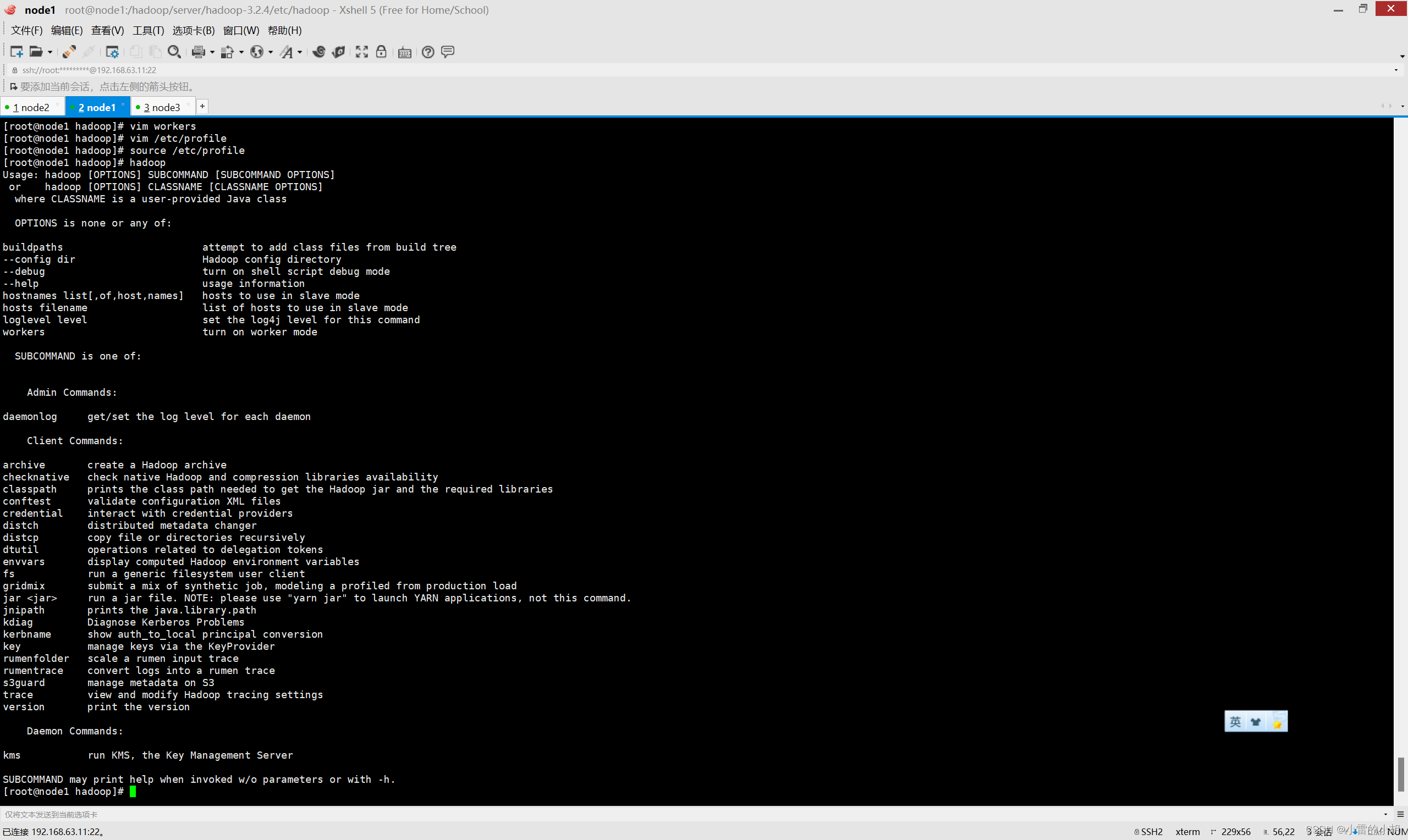Open the 工具(T) menu
The width and height of the screenshot is (1408, 840).
(148, 31)
